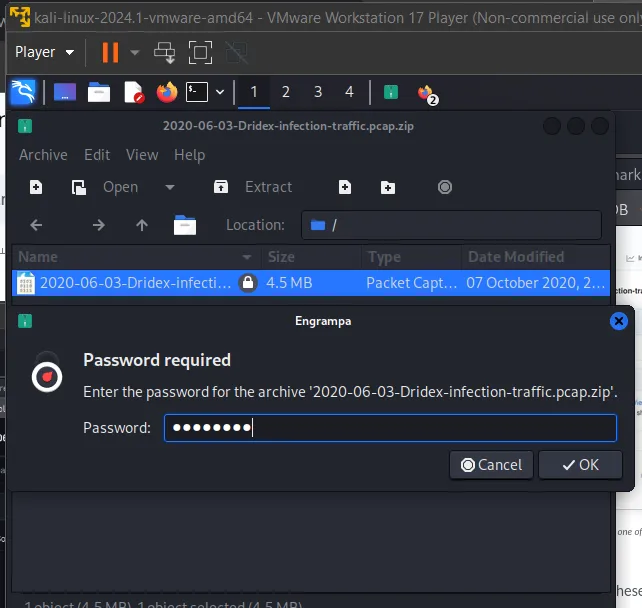Click the Location path field
The height and width of the screenshot is (608, 642).
click(x=451, y=225)
